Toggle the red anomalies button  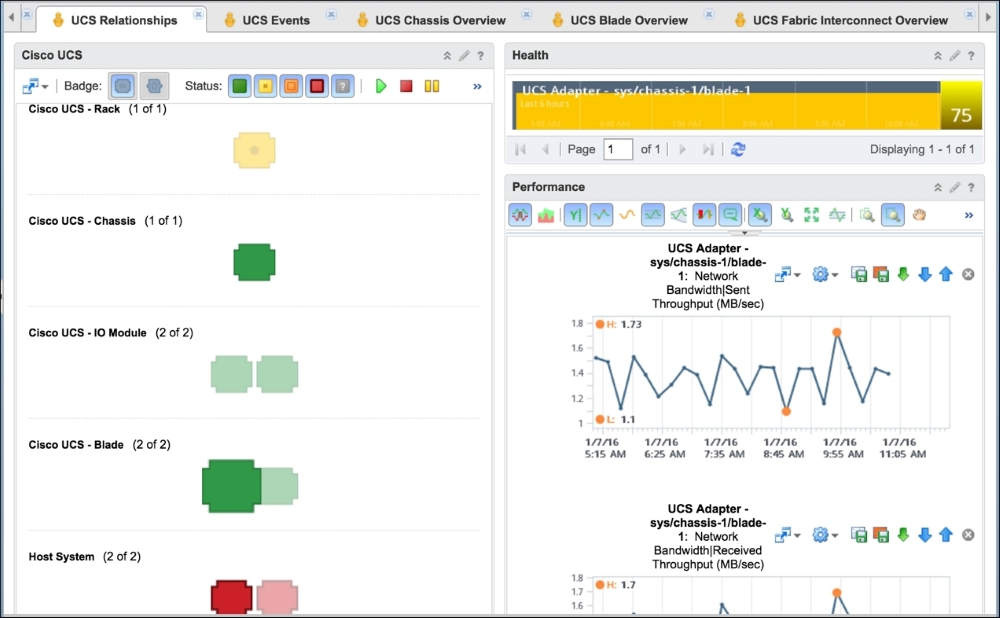click(704, 215)
